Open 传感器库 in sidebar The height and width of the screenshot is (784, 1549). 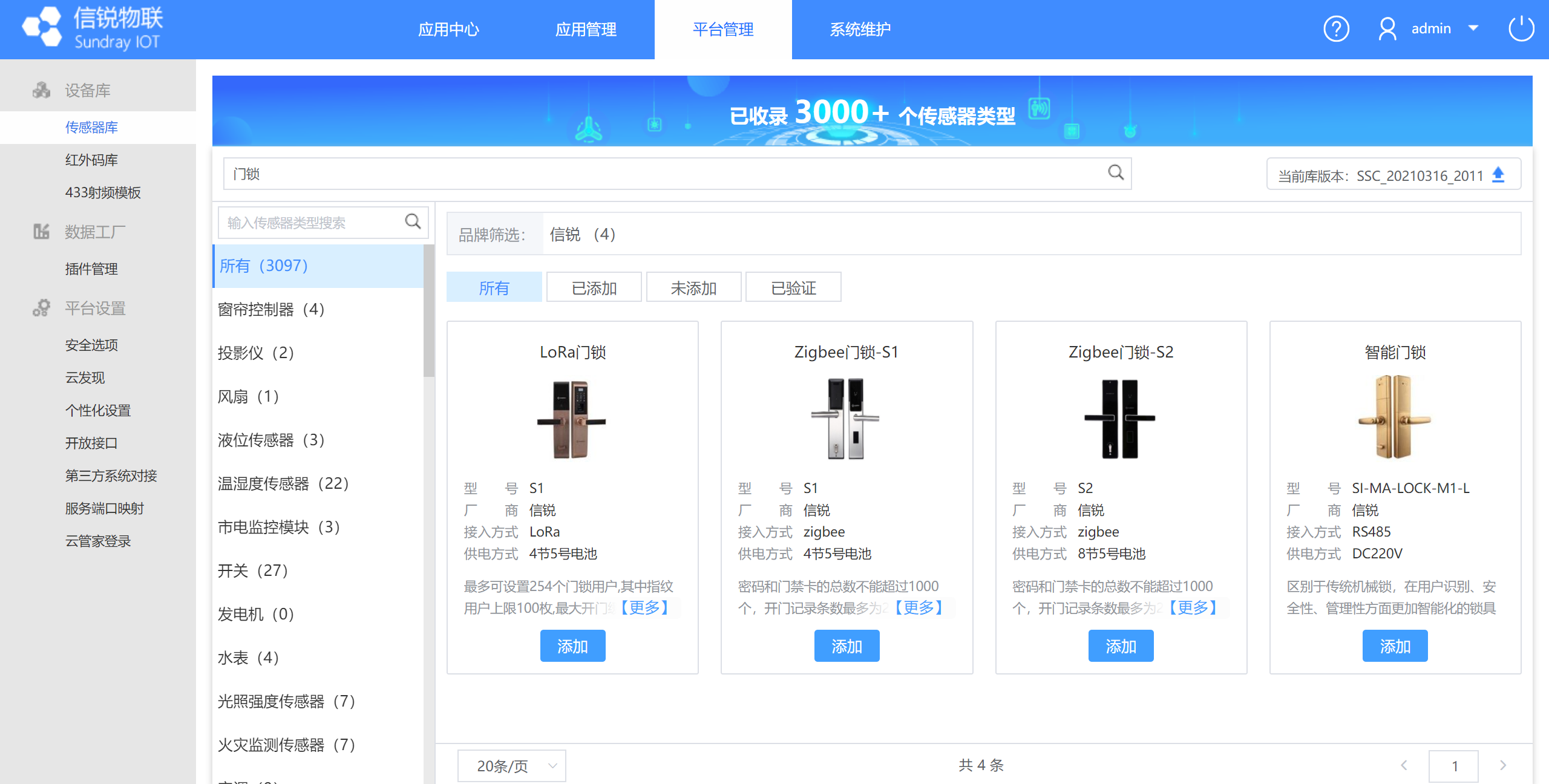coord(91,127)
